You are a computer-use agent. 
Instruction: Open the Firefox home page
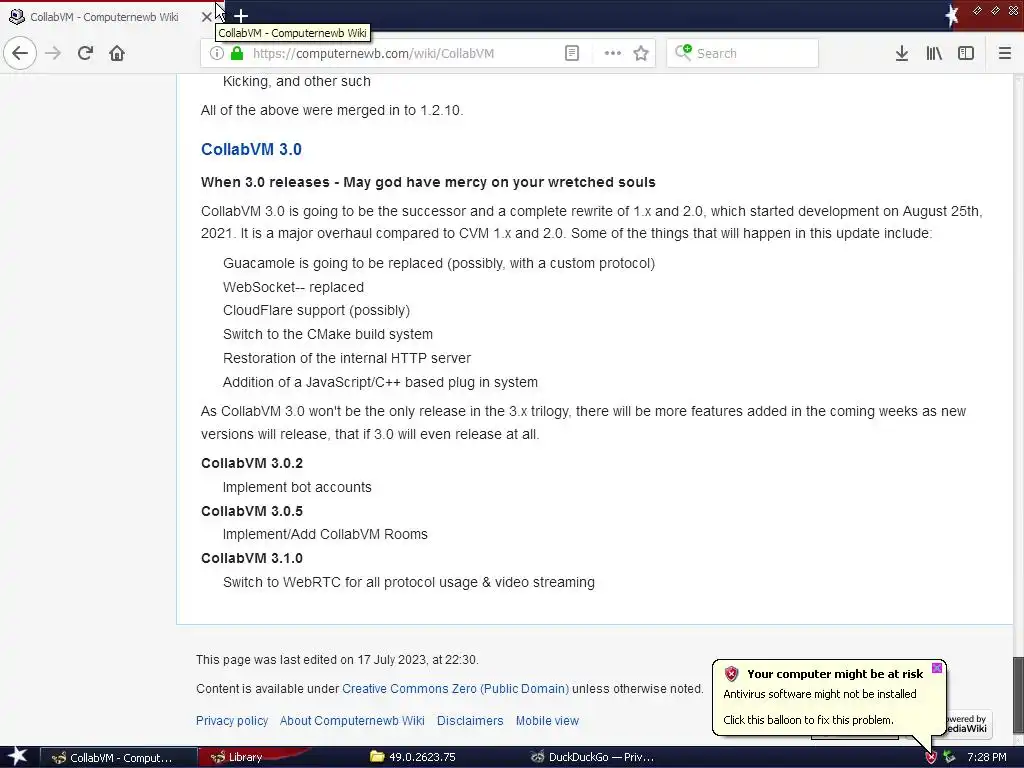pyautogui.click(x=117, y=53)
